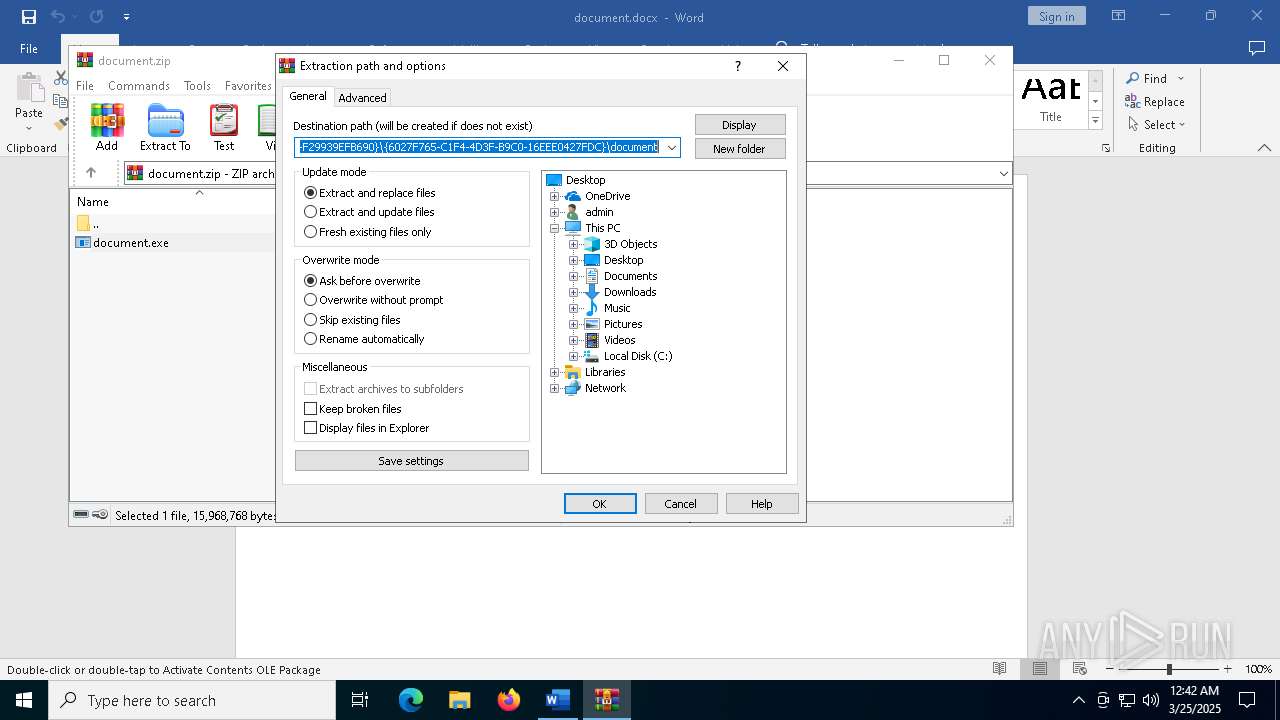The image size is (1280, 720).
Task: Click the up-one-level arrow in WinRAR
Action: point(91,173)
